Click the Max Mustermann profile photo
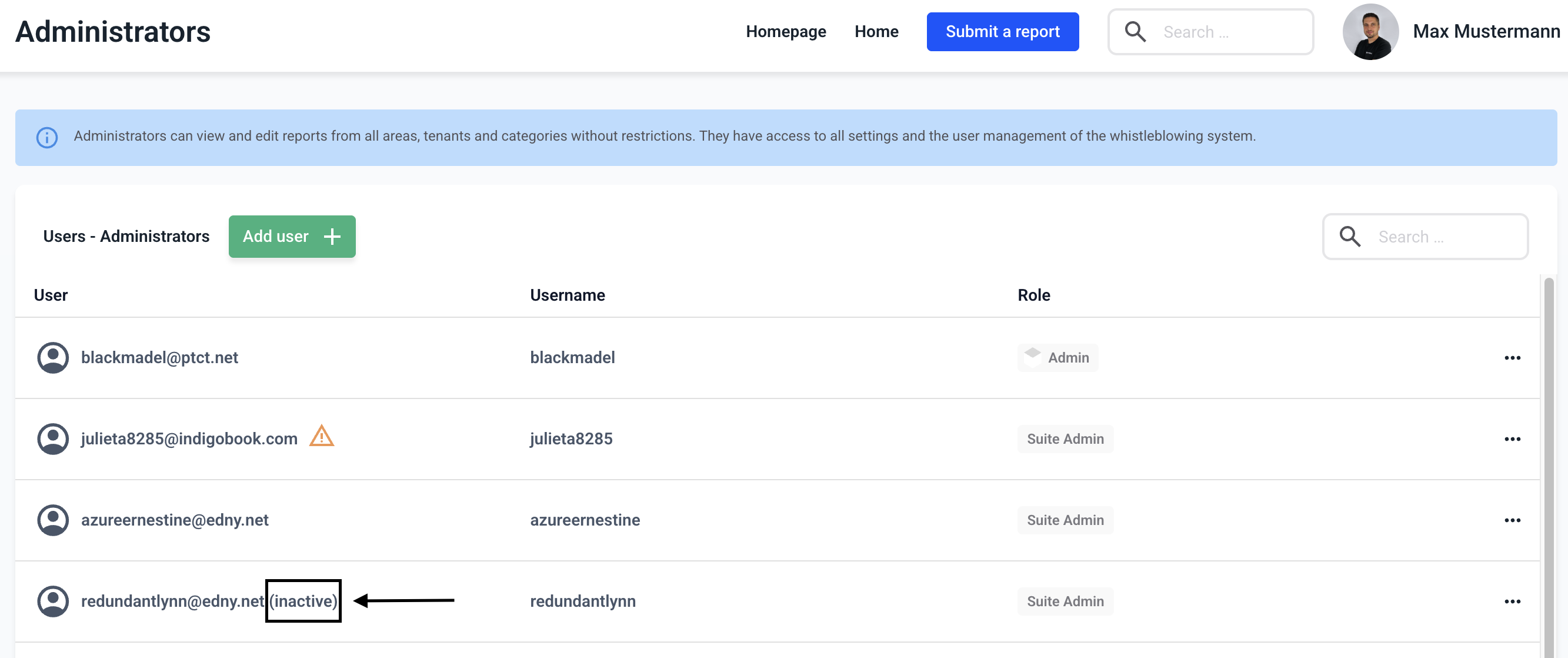The image size is (1568, 658). [1370, 32]
